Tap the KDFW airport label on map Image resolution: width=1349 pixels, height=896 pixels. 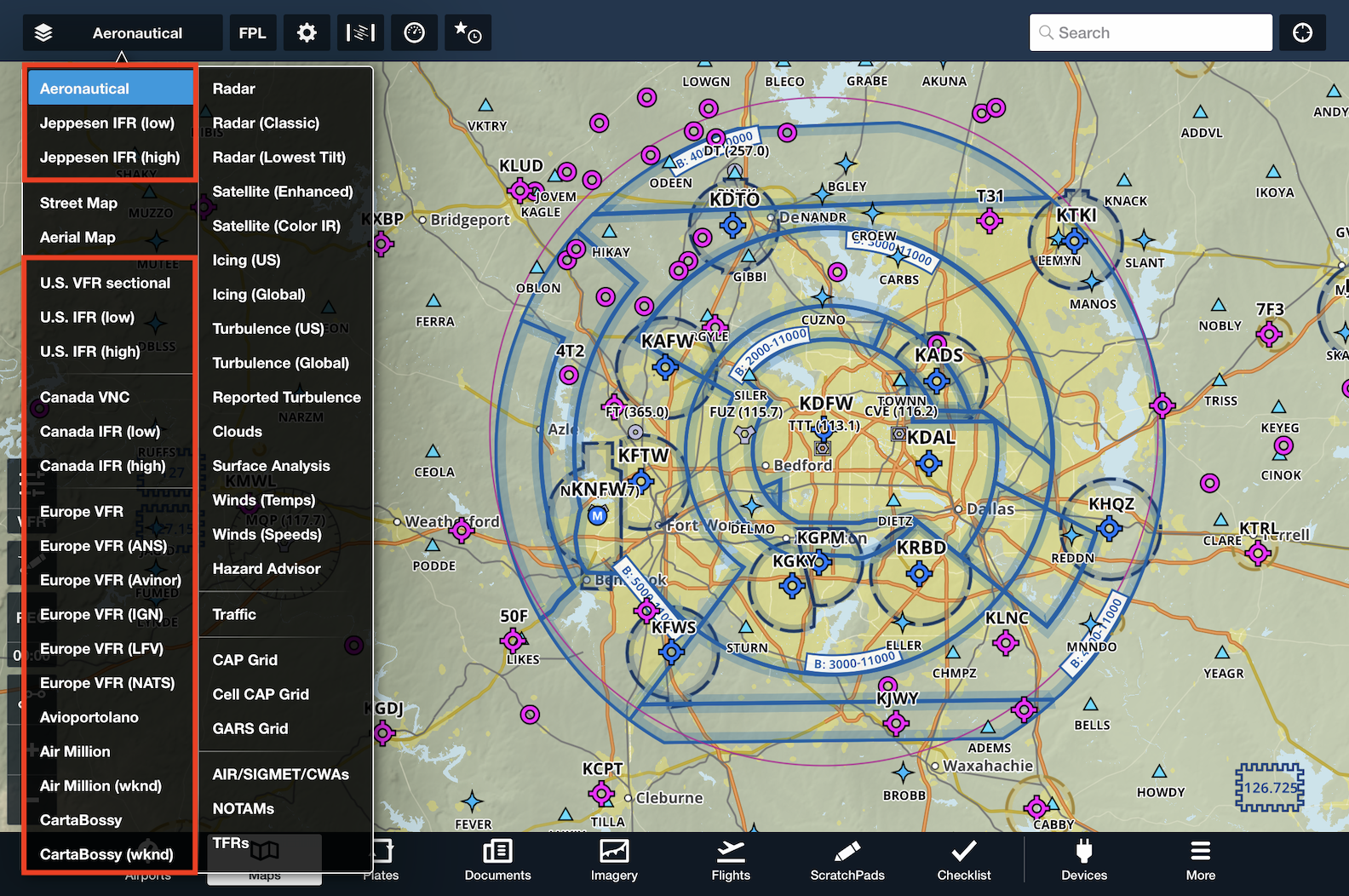(825, 403)
